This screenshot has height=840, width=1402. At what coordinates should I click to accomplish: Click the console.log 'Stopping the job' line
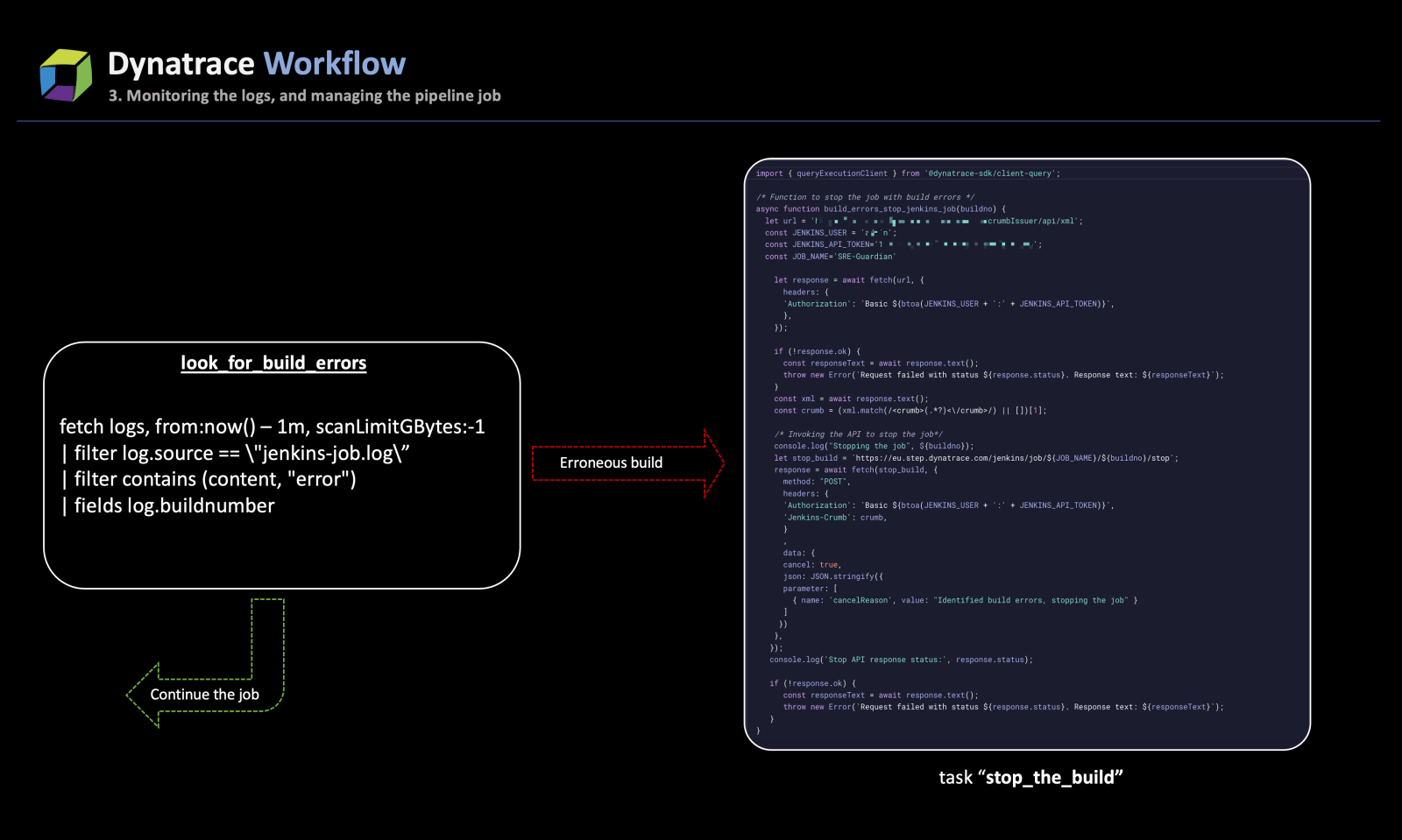coord(872,446)
